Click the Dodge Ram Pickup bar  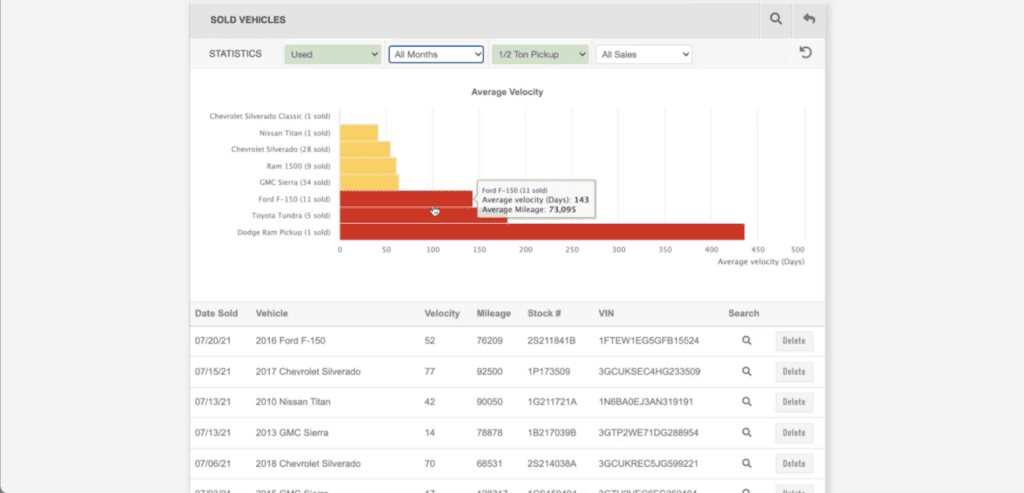[542, 232]
